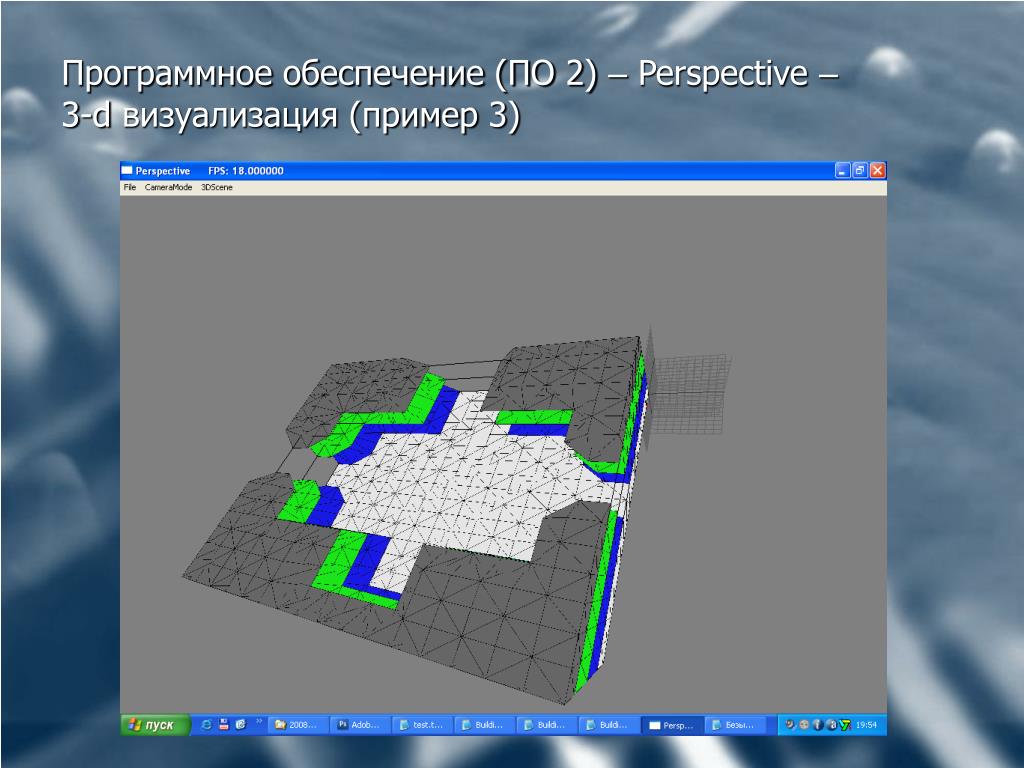Launch Internet Explorer from quick launch
The image size is (1024, 768).
click(x=206, y=725)
